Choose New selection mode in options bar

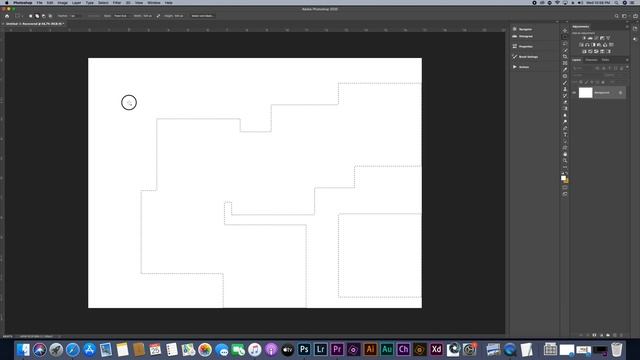tap(30, 16)
